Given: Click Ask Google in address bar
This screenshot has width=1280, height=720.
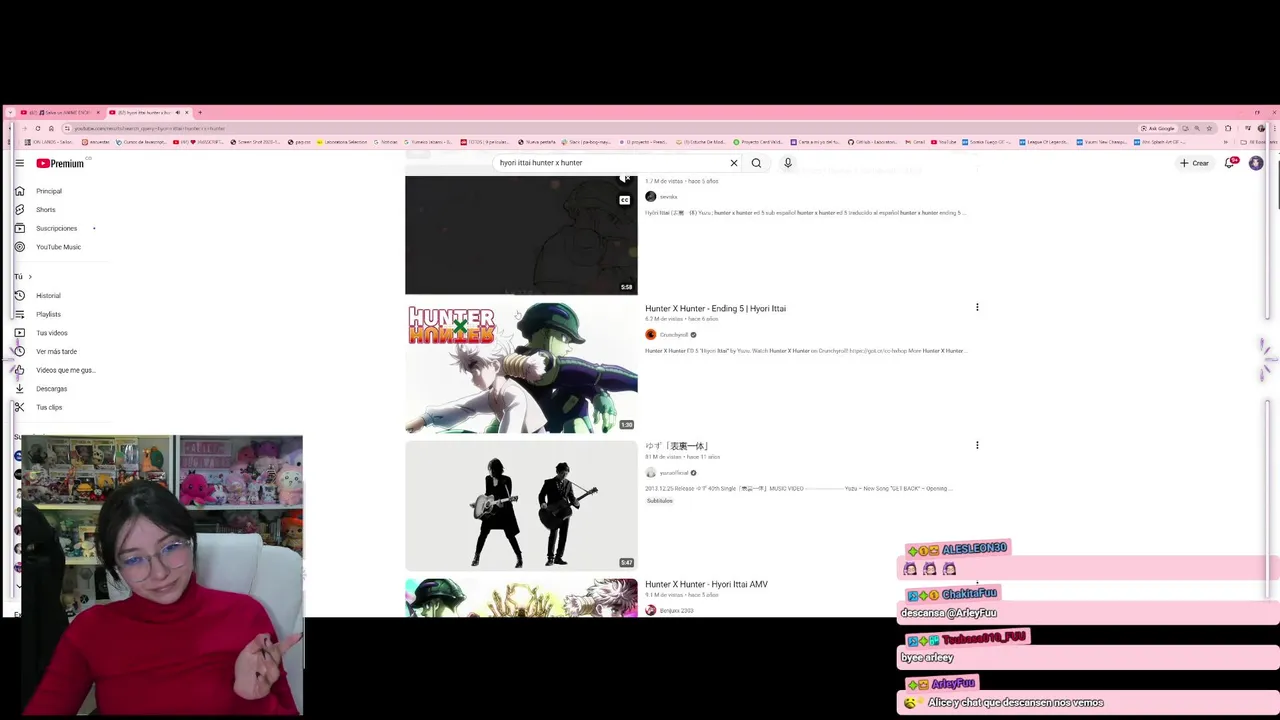Looking at the screenshot, I should coord(1158,128).
